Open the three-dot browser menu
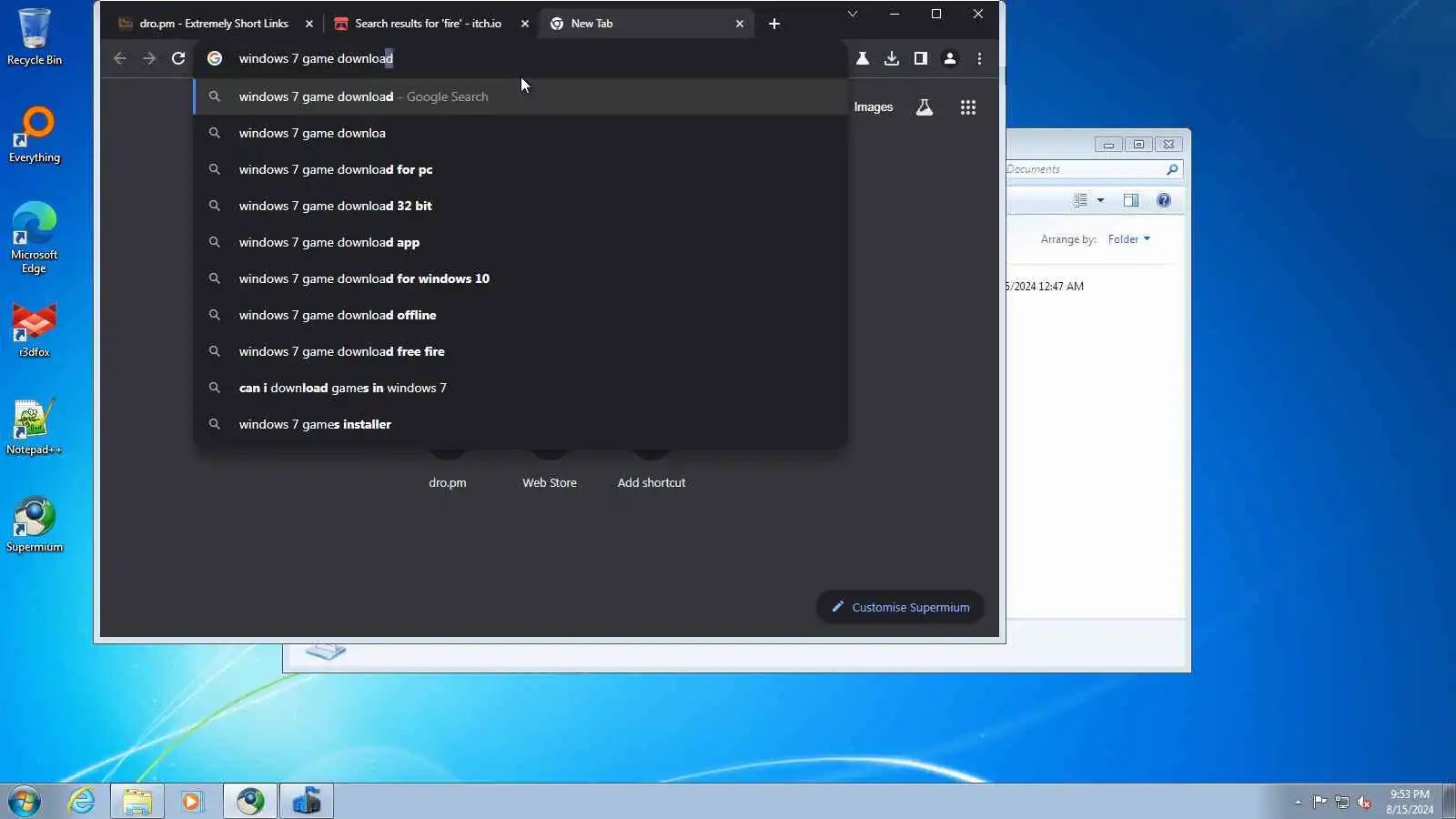This screenshot has width=1456, height=819. coord(979,58)
